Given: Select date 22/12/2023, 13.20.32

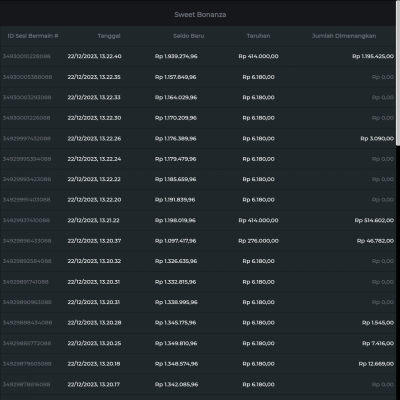Looking at the screenshot, I should pos(94,261).
